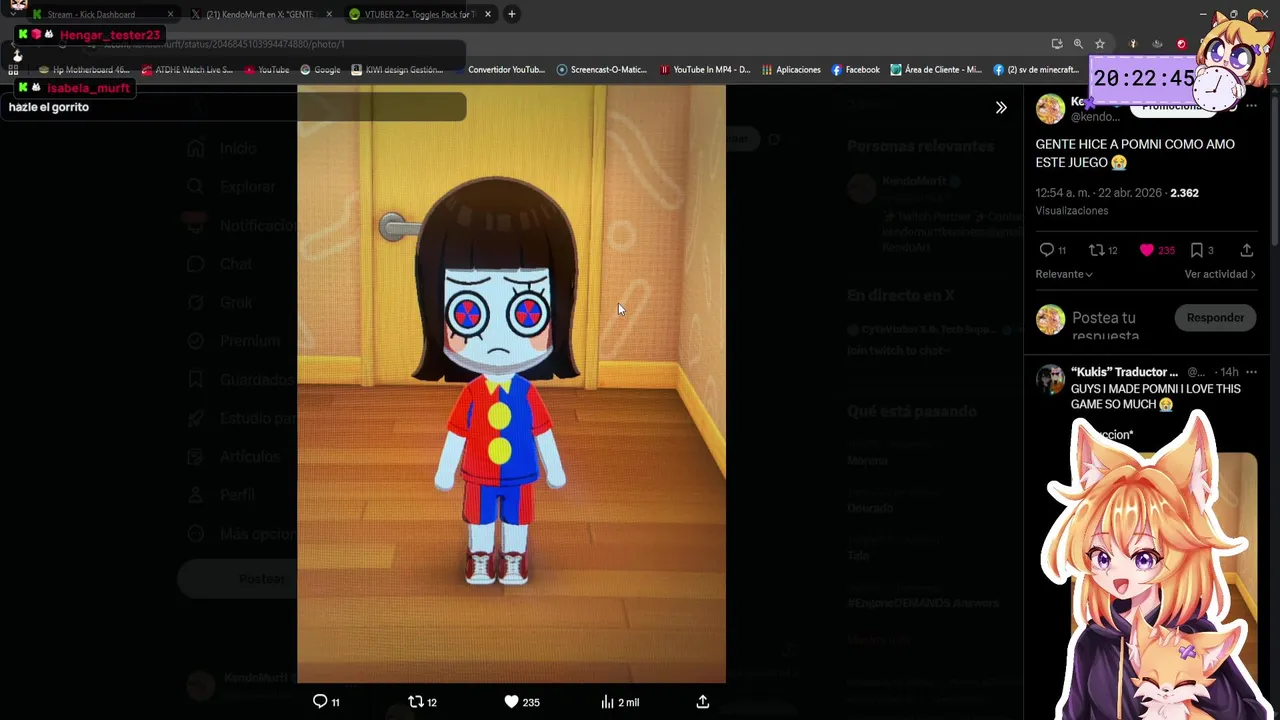Focus the Postea tu respuesta field
The image size is (1280, 720).
(1105, 326)
